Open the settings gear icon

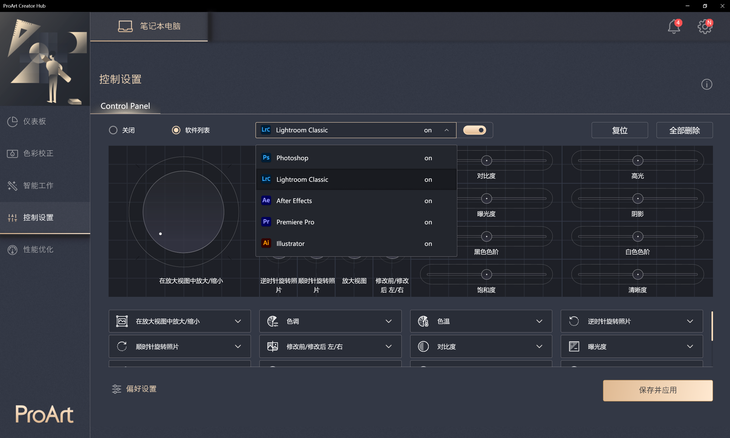coord(705,27)
